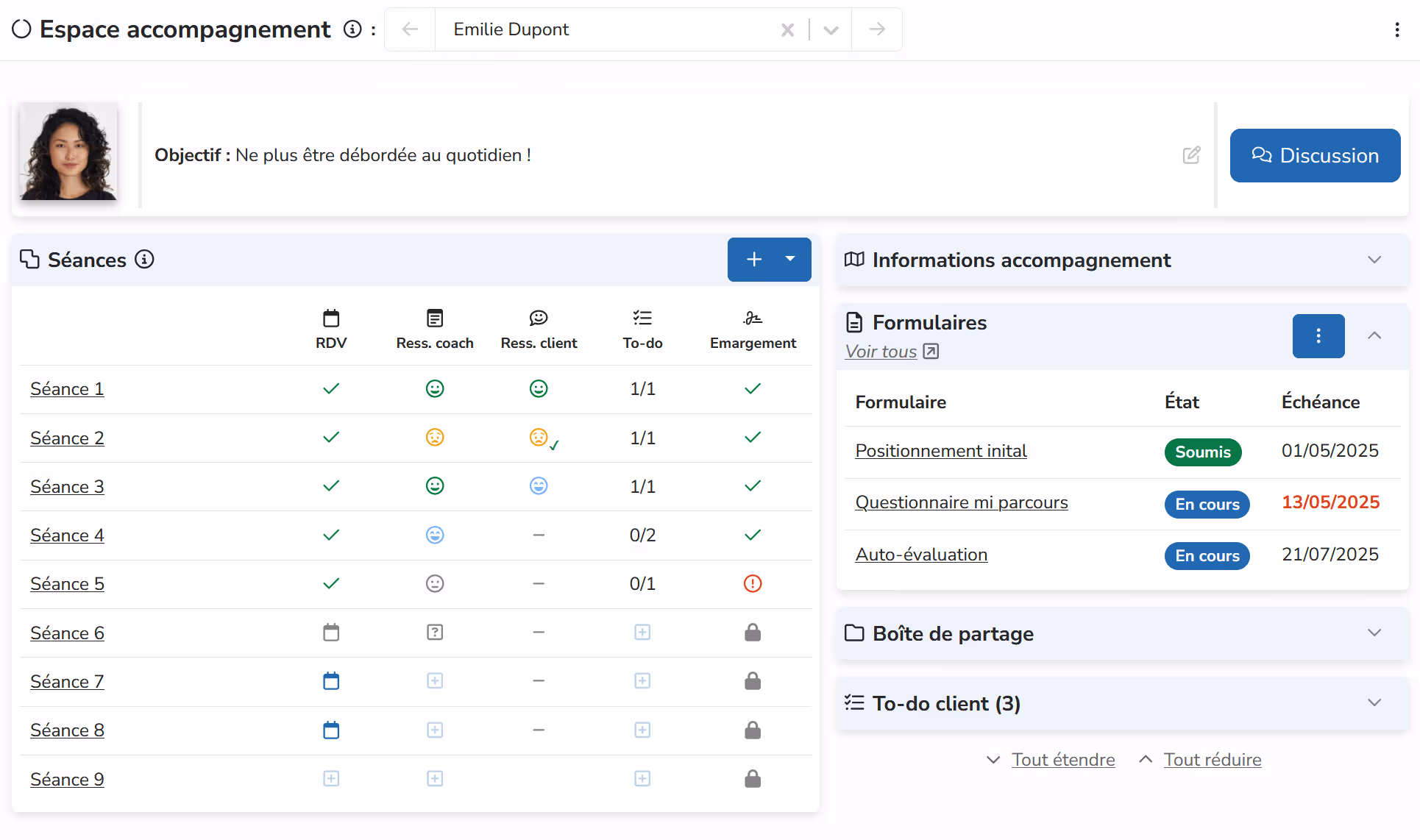Click Séance 5 red emargement alert icon
This screenshot has height=840, width=1420.
tap(753, 583)
